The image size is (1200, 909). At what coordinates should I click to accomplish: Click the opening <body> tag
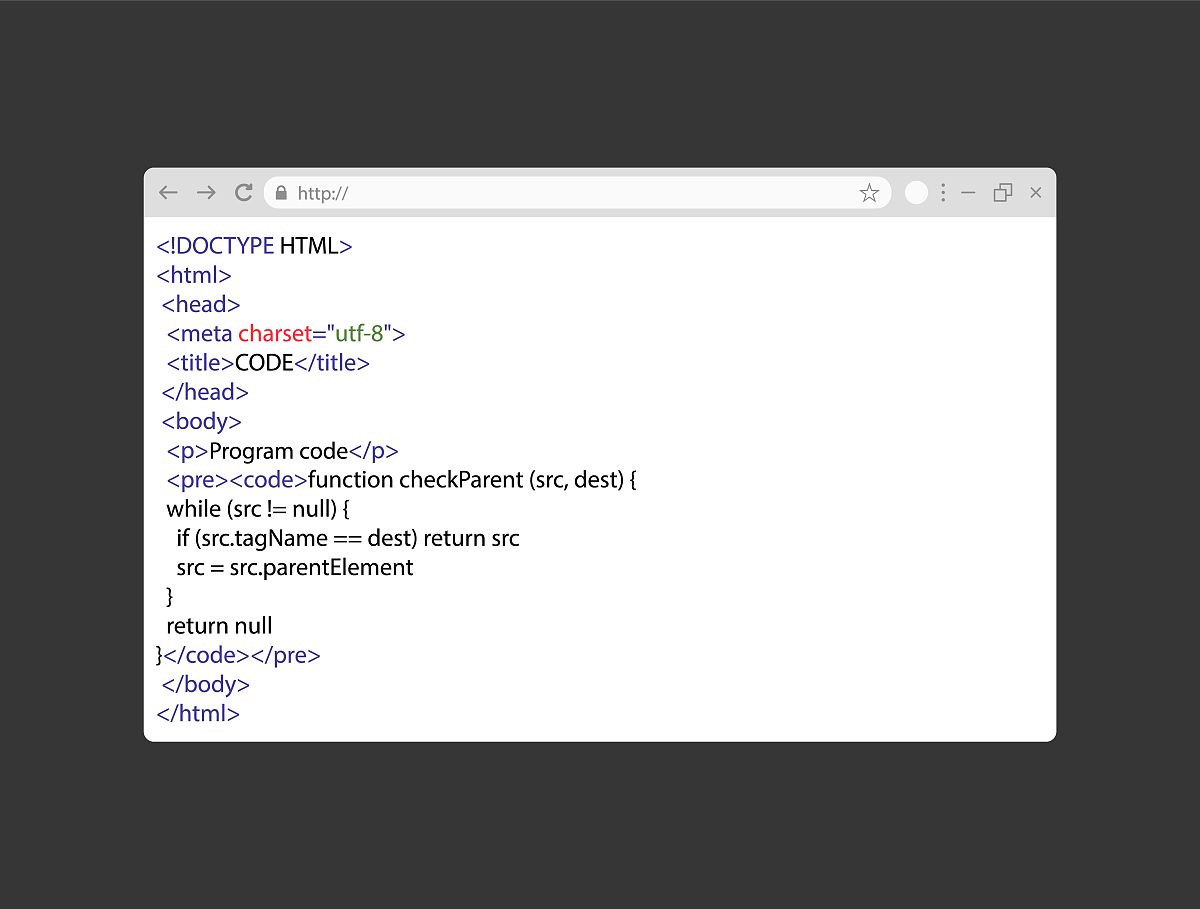pyautogui.click(x=202, y=422)
